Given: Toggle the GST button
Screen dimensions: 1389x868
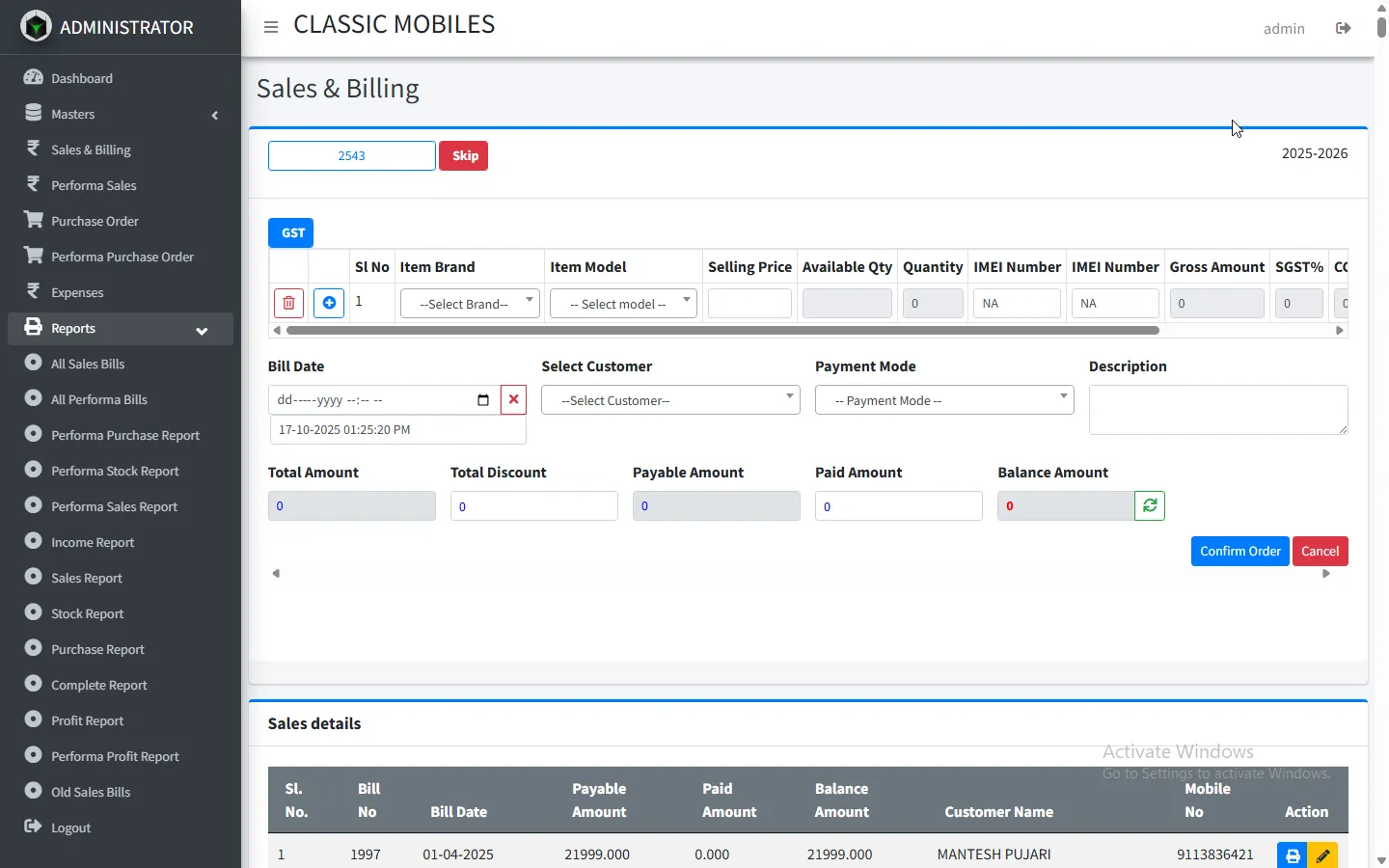Looking at the screenshot, I should pyautogui.click(x=291, y=232).
